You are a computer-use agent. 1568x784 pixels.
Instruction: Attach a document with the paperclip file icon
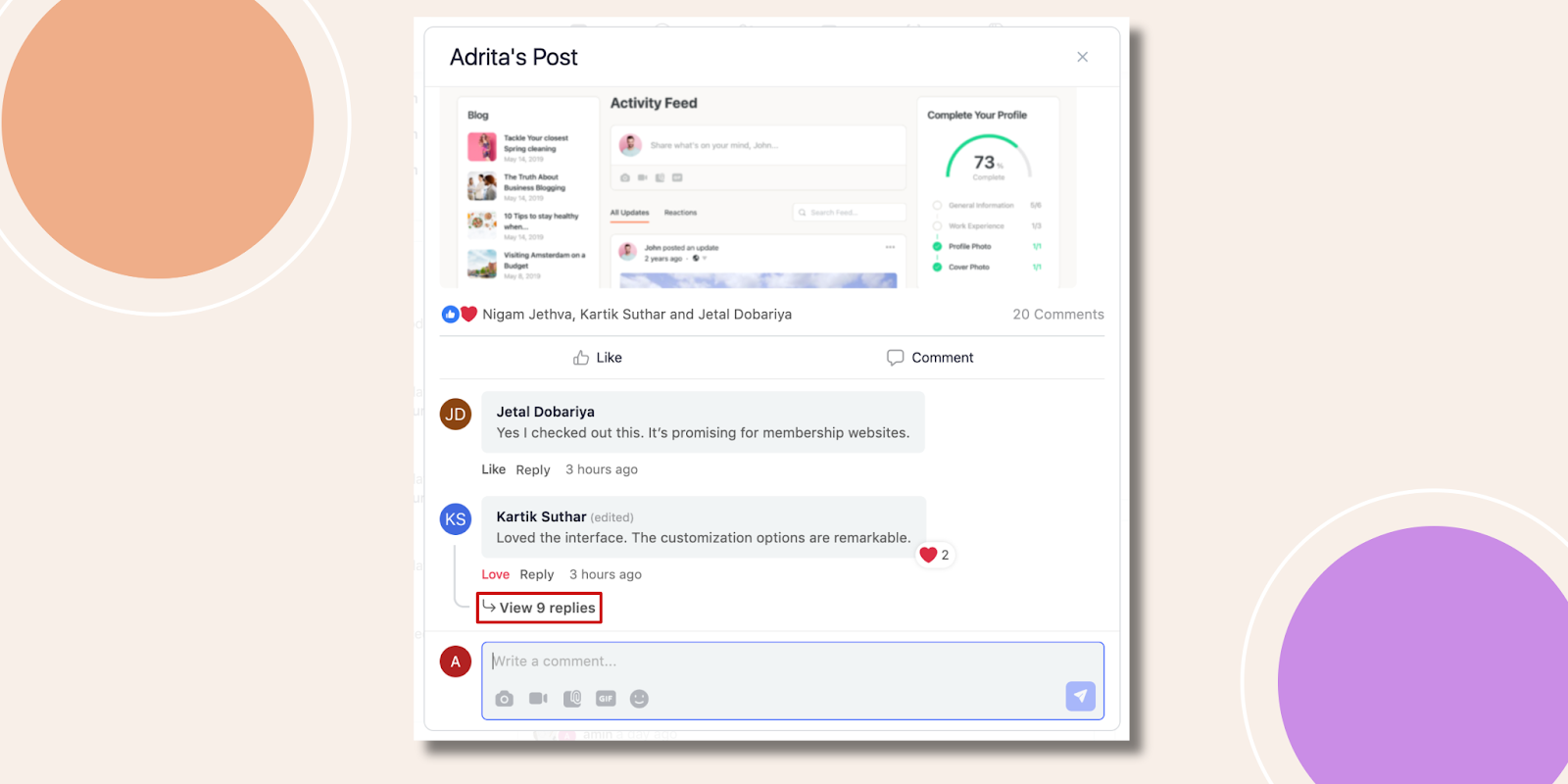click(x=572, y=699)
